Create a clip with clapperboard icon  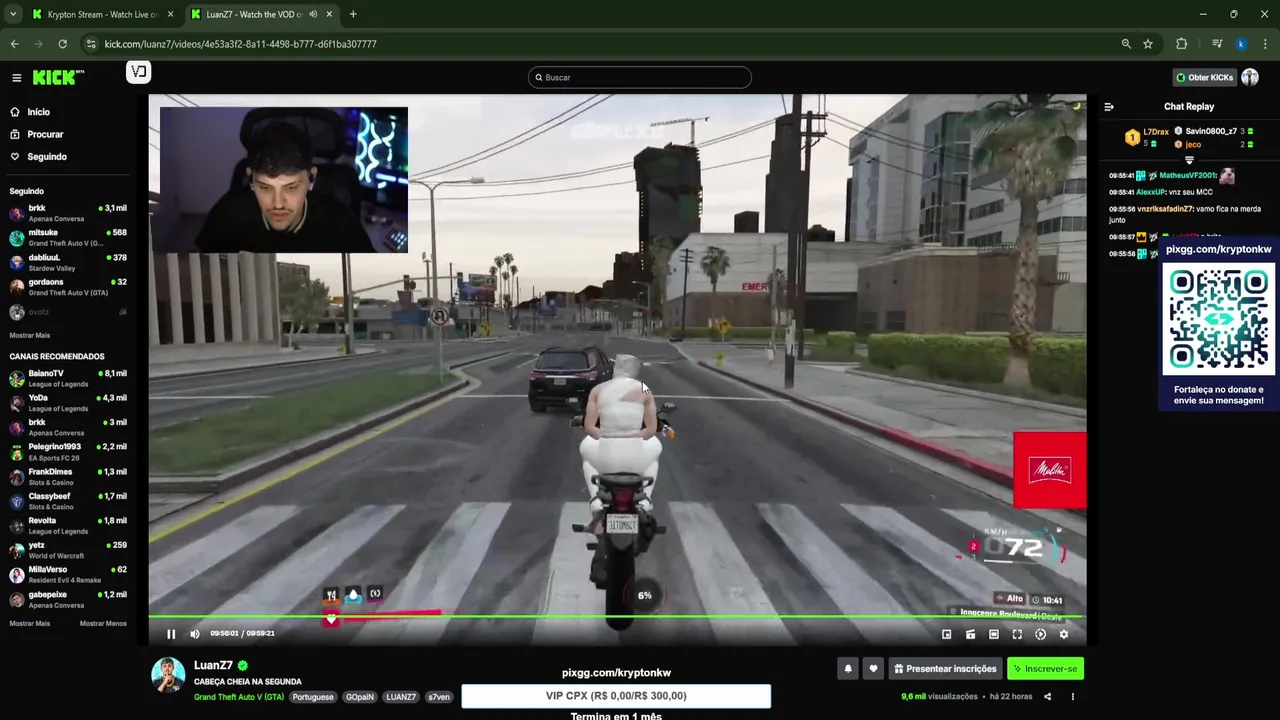click(970, 634)
